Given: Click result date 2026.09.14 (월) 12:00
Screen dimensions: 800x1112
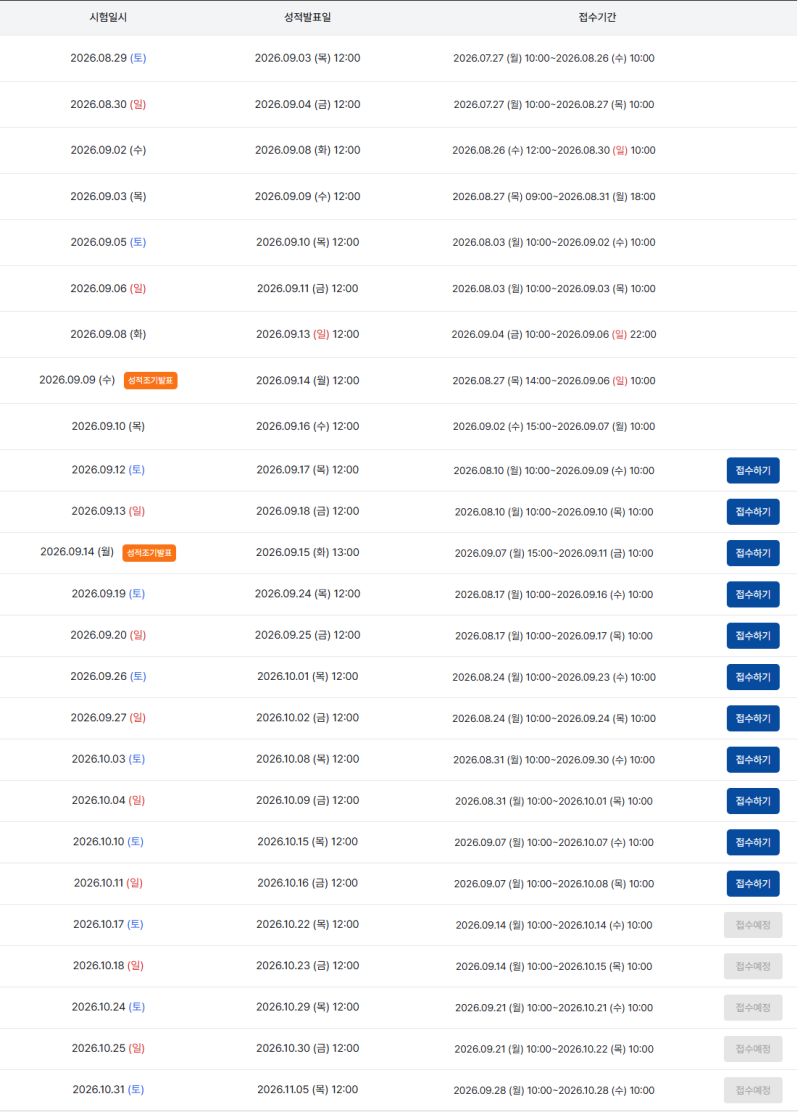Looking at the screenshot, I should point(307,380).
